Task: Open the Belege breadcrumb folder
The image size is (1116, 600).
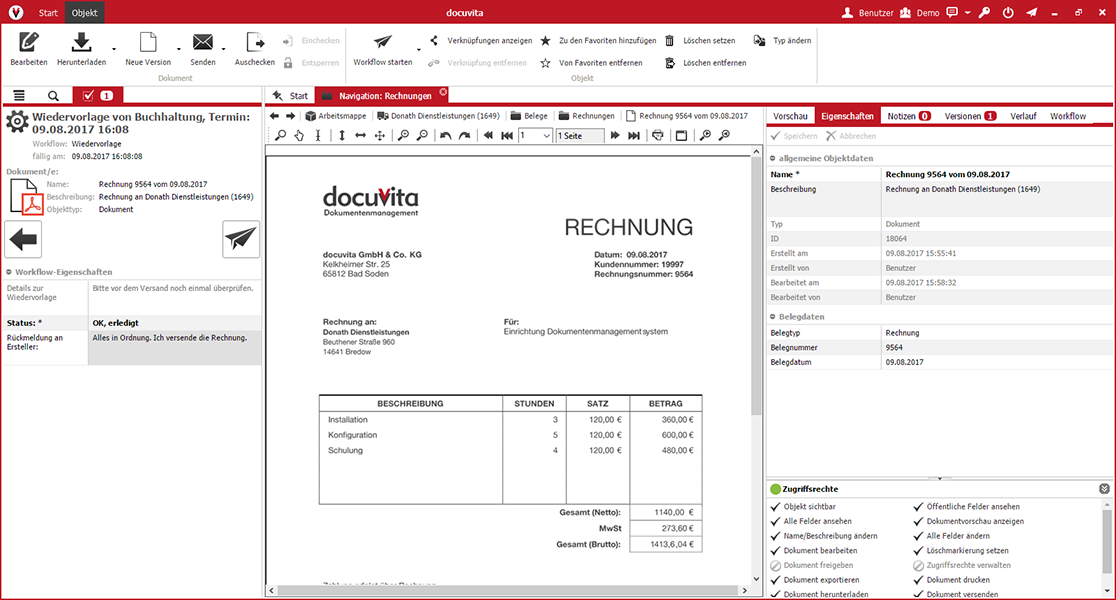Action: pyautogui.click(x=530, y=115)
